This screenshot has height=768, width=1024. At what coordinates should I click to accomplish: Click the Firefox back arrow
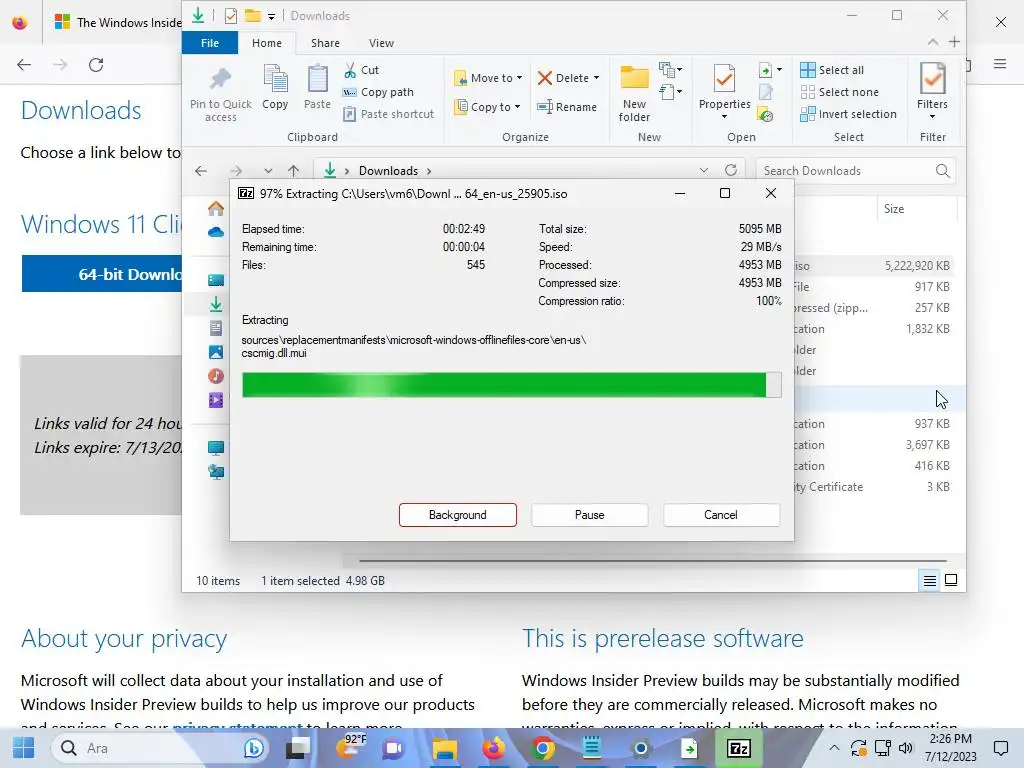(24, 65)
